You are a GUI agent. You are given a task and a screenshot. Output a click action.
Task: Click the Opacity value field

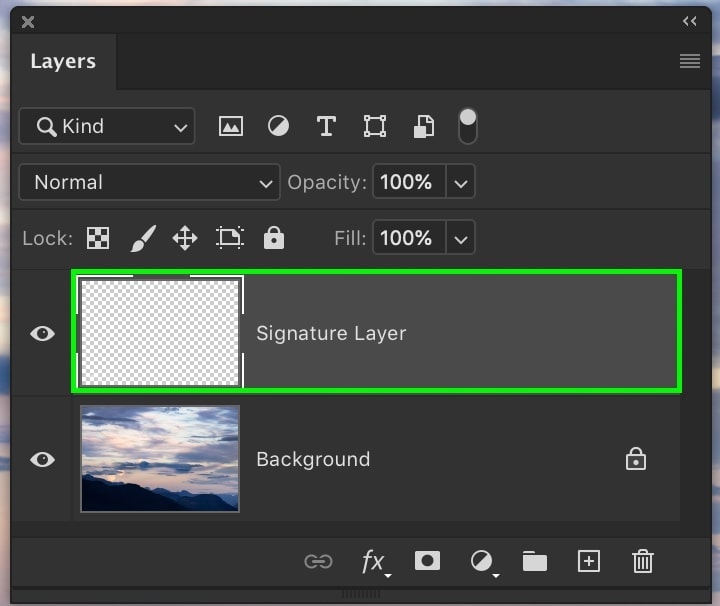409,182
